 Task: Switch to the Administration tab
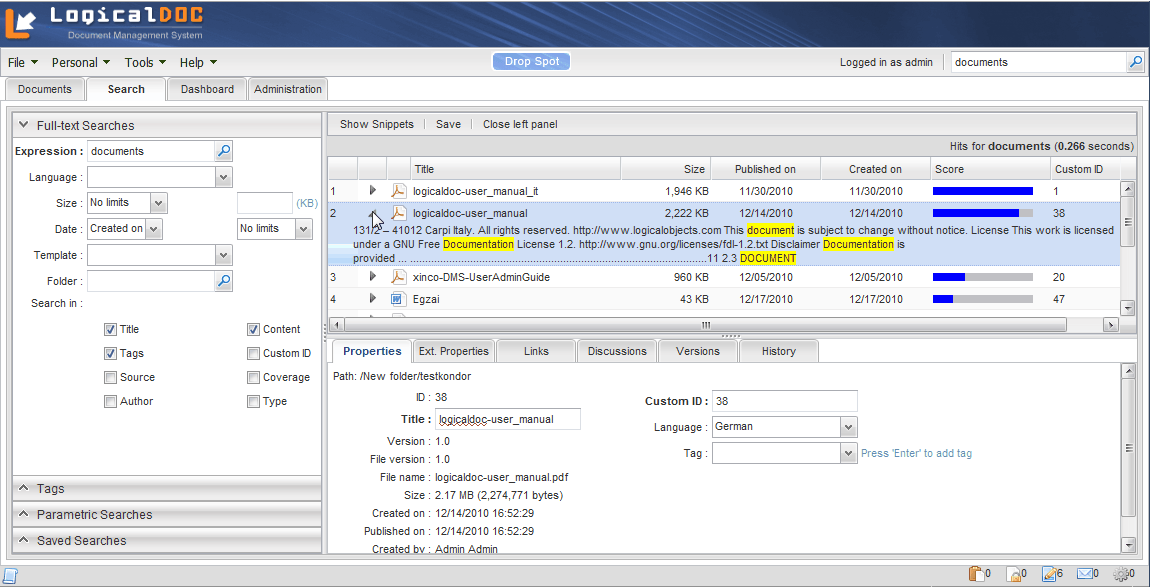[288, 89]
